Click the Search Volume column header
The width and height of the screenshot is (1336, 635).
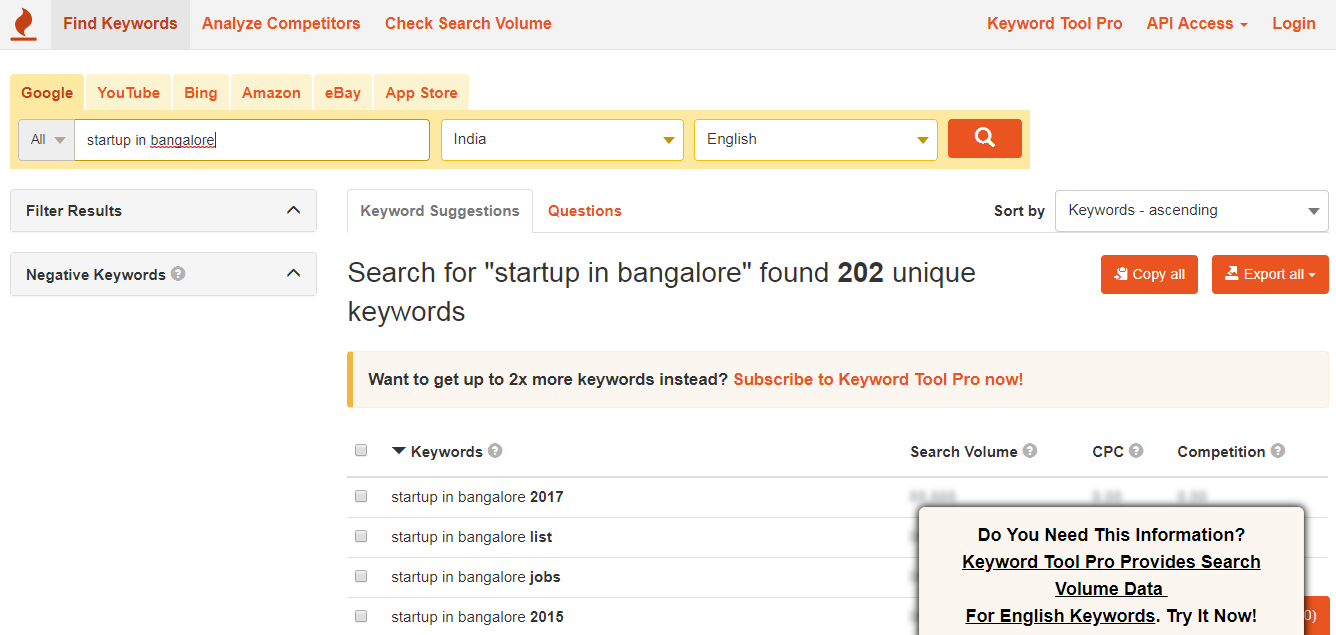point(964,452)
